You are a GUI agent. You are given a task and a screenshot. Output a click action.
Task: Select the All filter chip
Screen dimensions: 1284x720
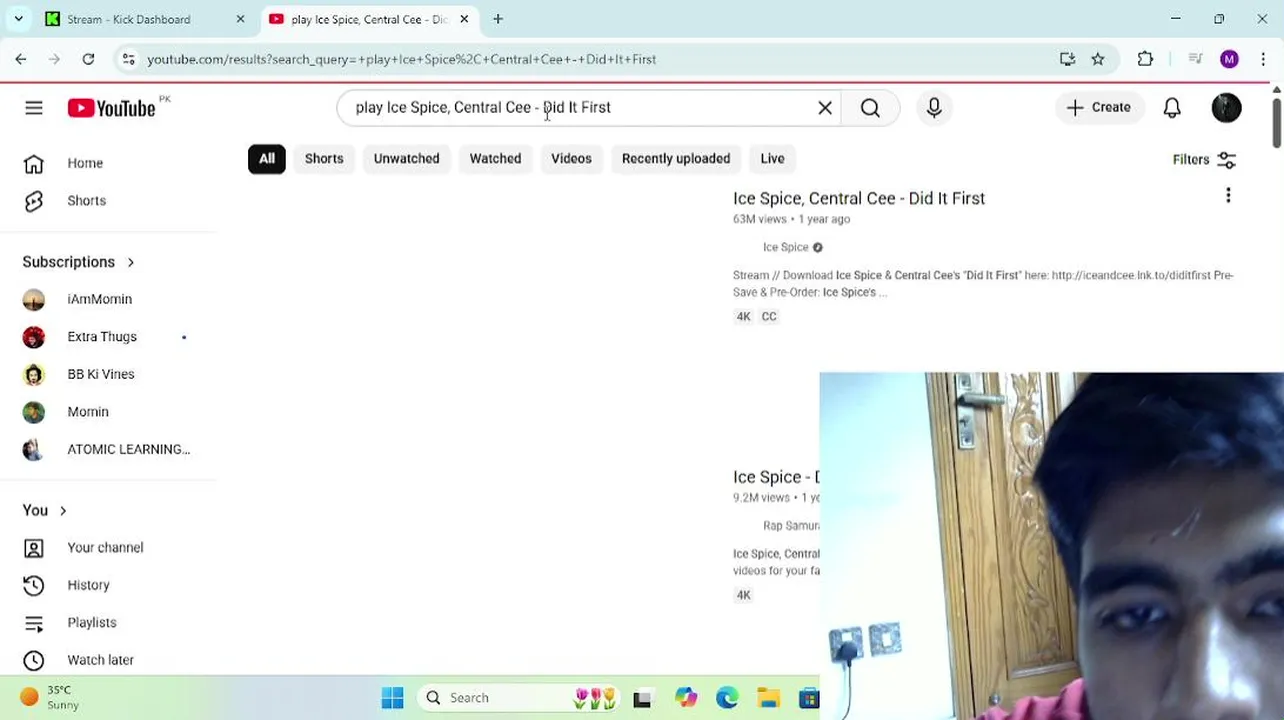click(x=267, y=159)
